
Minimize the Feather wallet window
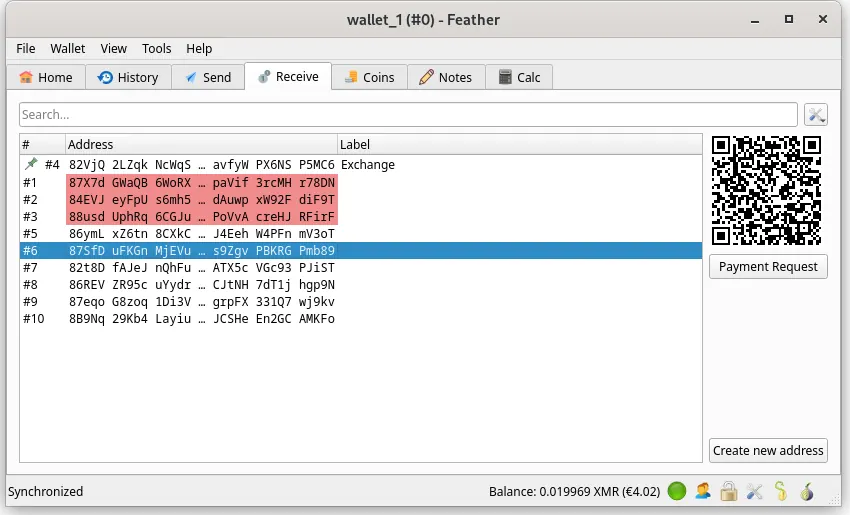pos(755,20)
